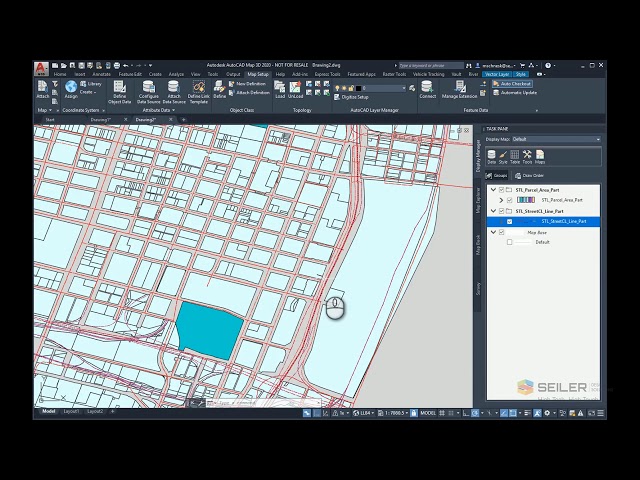Click the customization menu icon in status bar
The image size is (640, 480).
pyautogui.click(x=600, y=413)
